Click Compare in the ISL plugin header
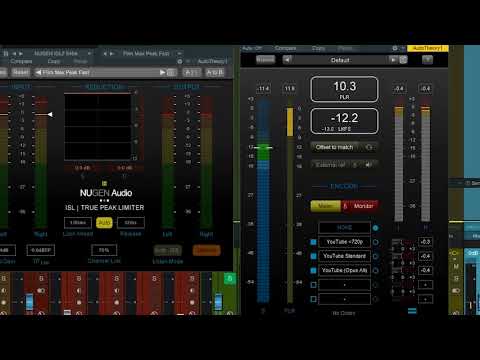The image size is (480, 360). [21, 61]
